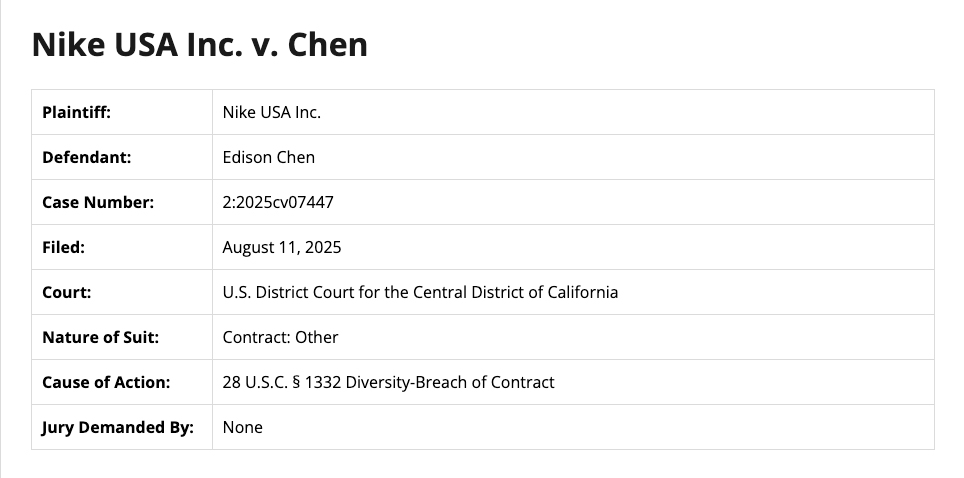964x478 pixels.
Task: Click the Defendant row label
Action: pos(86,157)
